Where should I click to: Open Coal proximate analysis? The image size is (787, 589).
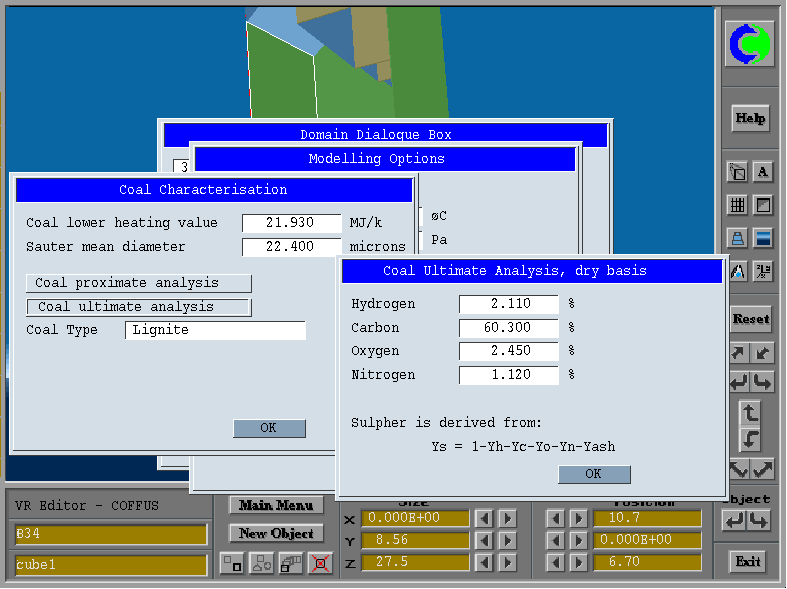138,283
